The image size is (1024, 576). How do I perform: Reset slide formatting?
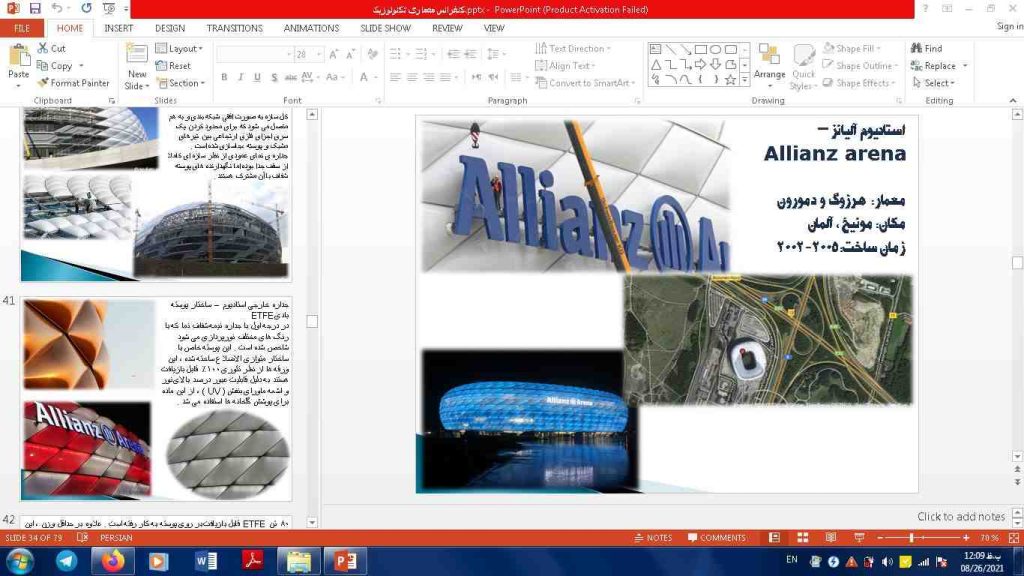(174, 66)
